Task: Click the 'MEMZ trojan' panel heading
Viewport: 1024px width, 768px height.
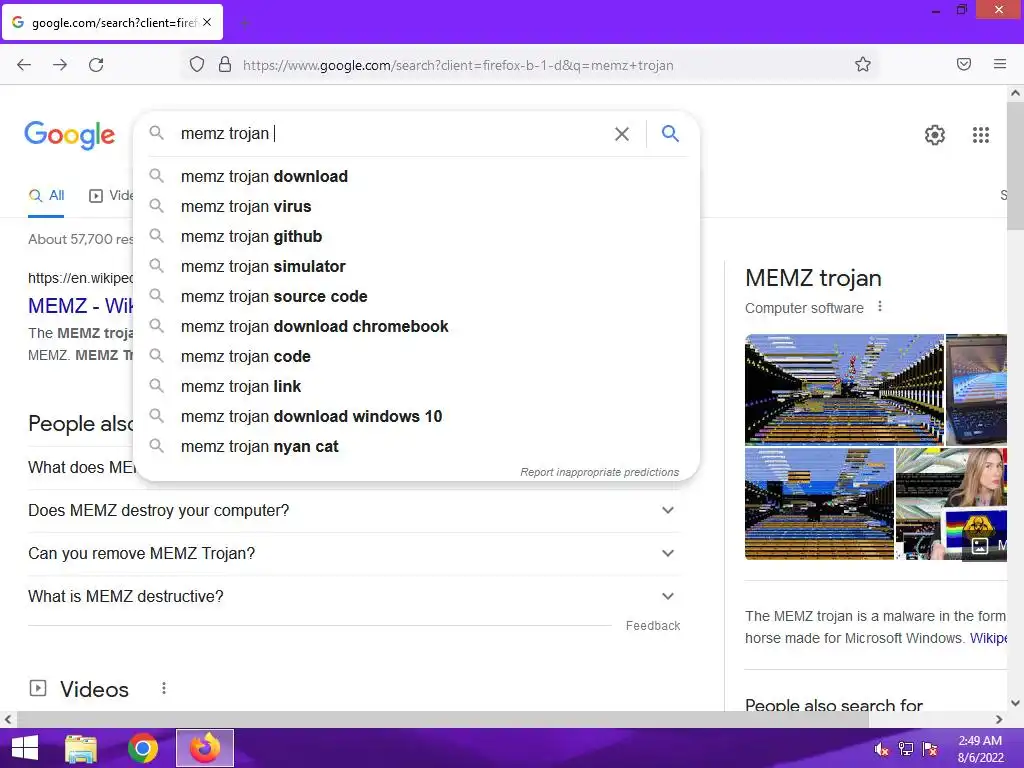Action: tap(813, 278)
